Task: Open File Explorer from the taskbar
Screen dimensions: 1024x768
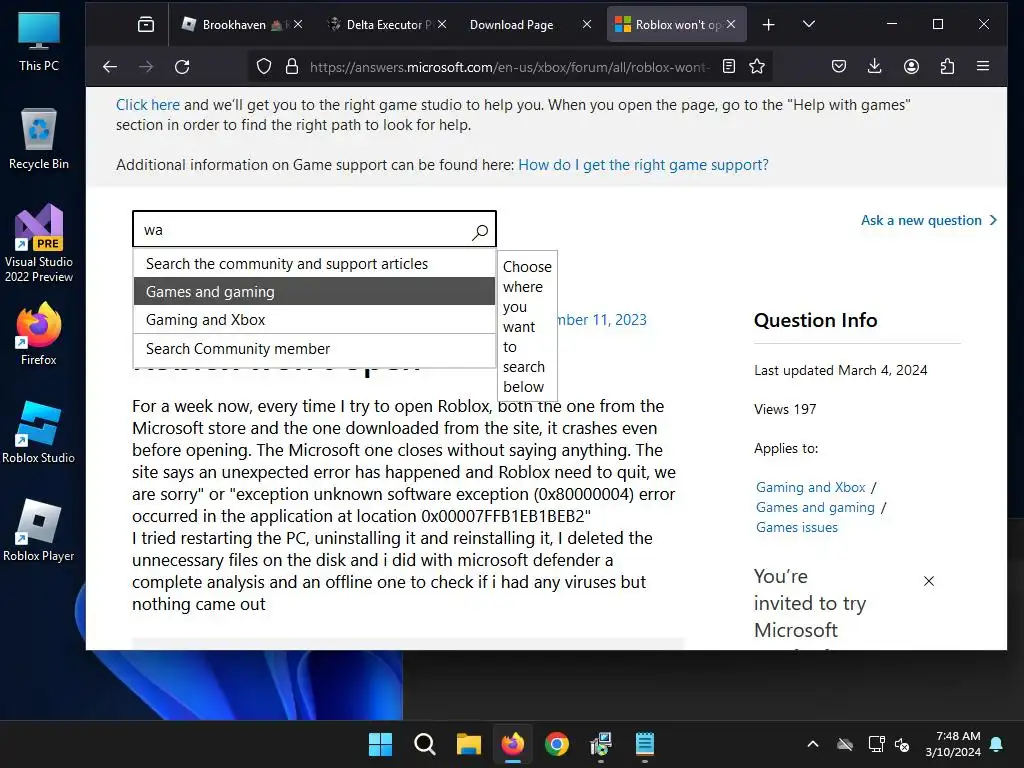Action: 468,744
